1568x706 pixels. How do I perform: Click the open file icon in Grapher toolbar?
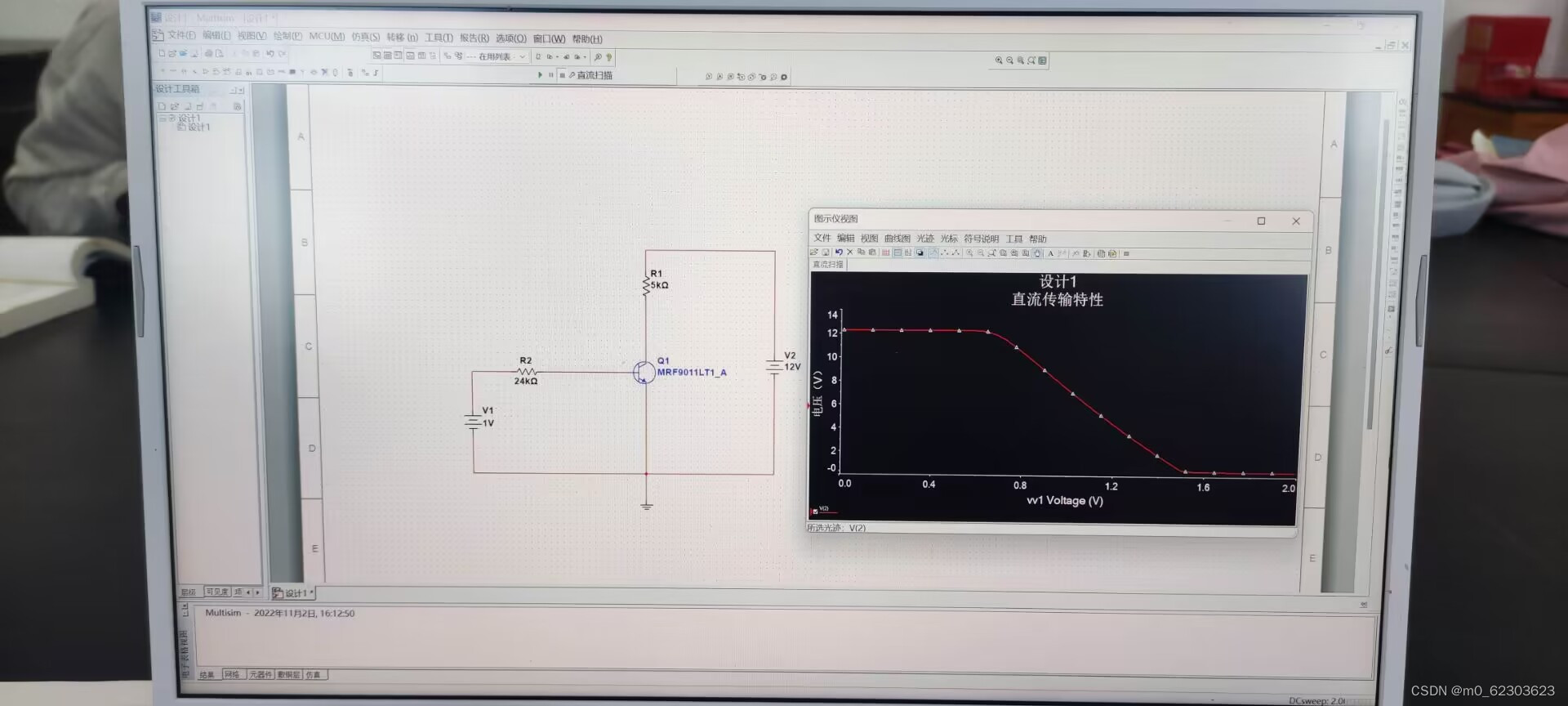click(813, 252)
